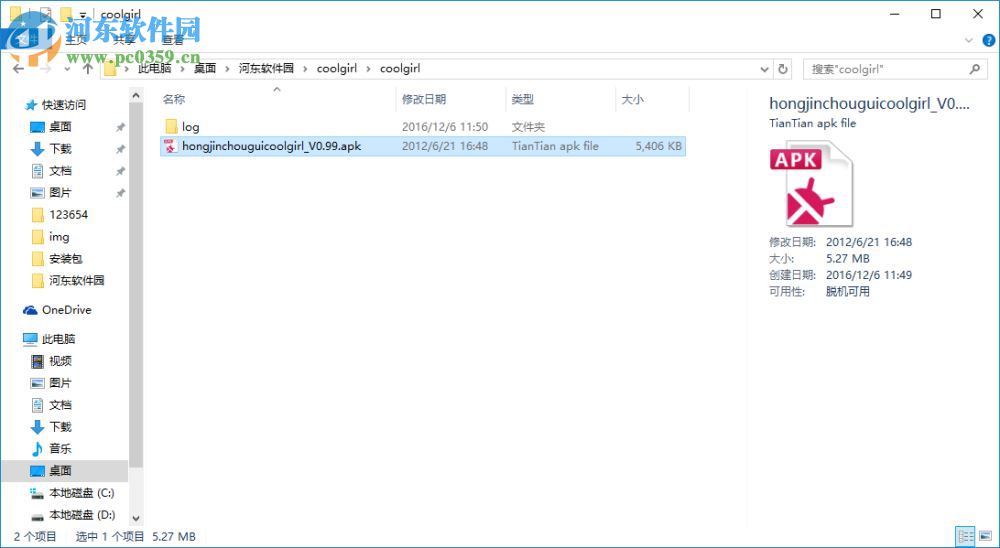Click the TianTian apk file type cell
1000x548 pixels.
click(x=555, y=146)
